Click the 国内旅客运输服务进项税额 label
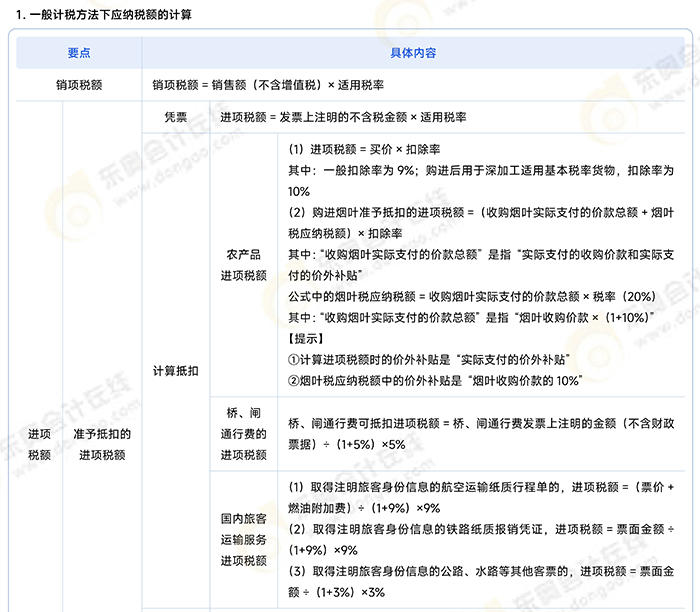The image size is (700, 612). 244,540
